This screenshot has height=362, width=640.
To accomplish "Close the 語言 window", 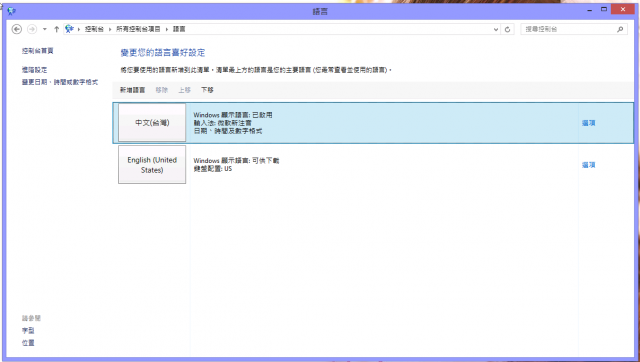I will pos(623,9).
